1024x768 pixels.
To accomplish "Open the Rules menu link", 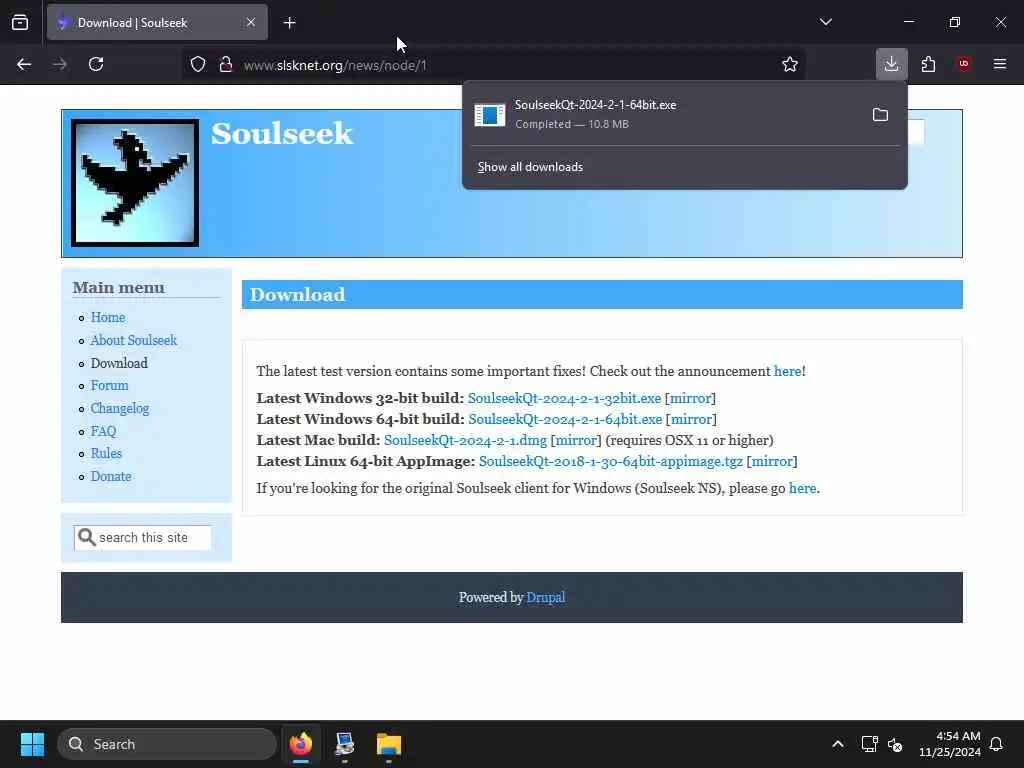I will tap(106, 453).
